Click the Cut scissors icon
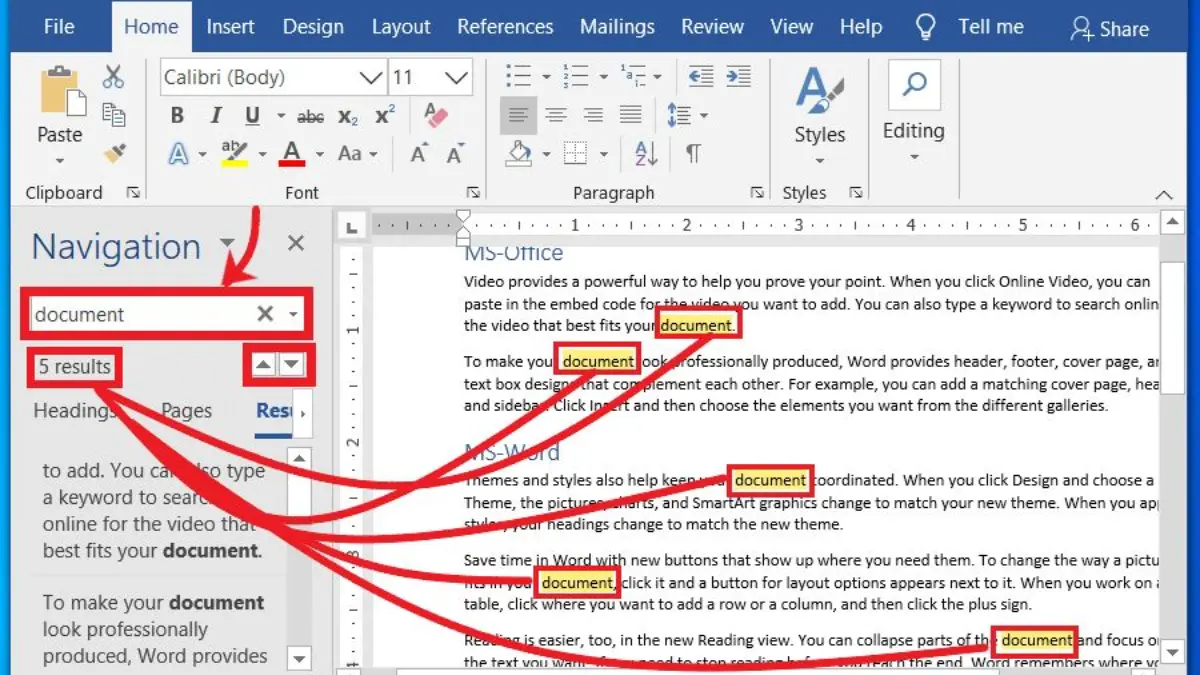1200x675 pixels. (113, 77)
